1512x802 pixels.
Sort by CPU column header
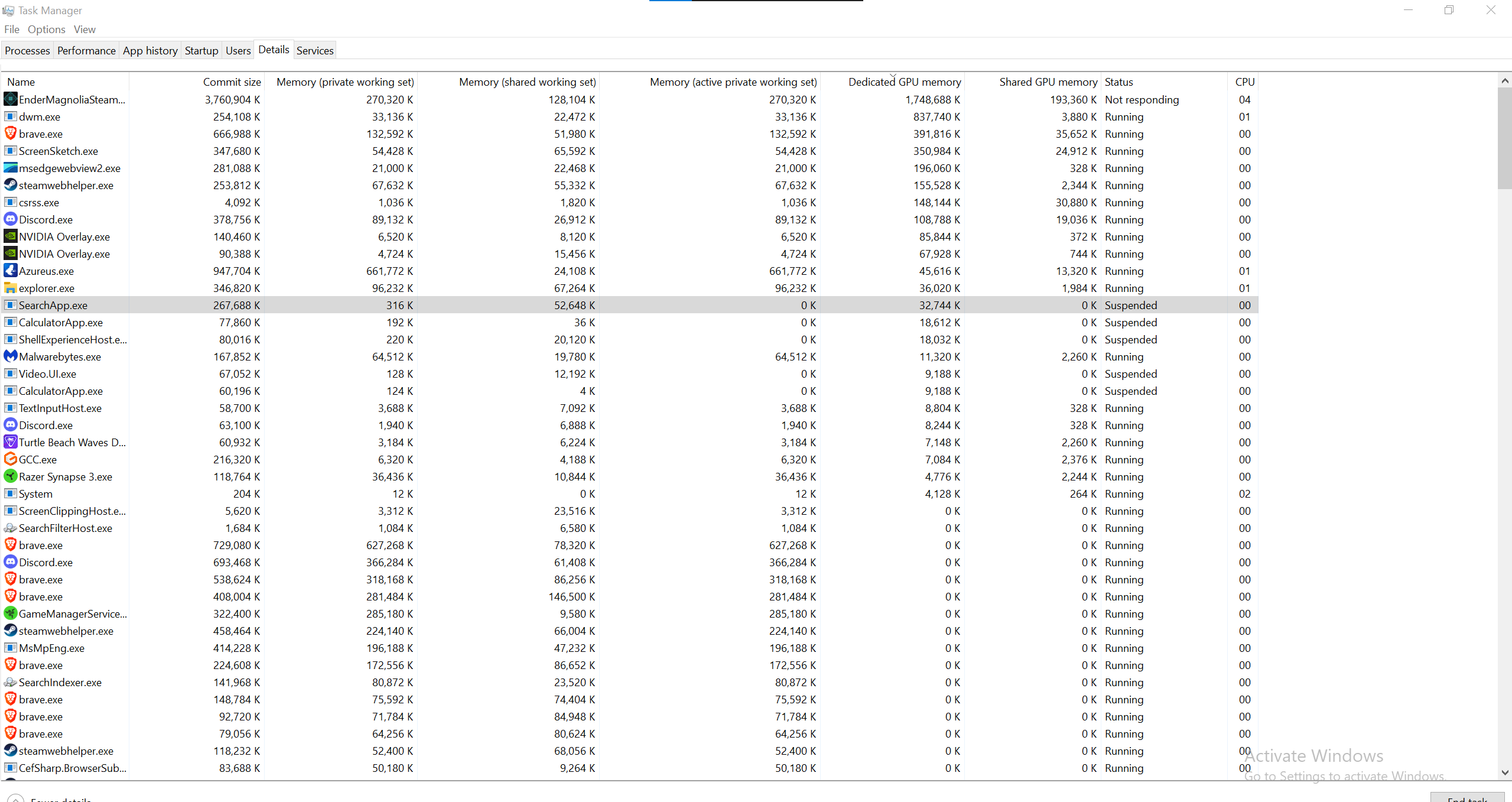coord(1244,82)
